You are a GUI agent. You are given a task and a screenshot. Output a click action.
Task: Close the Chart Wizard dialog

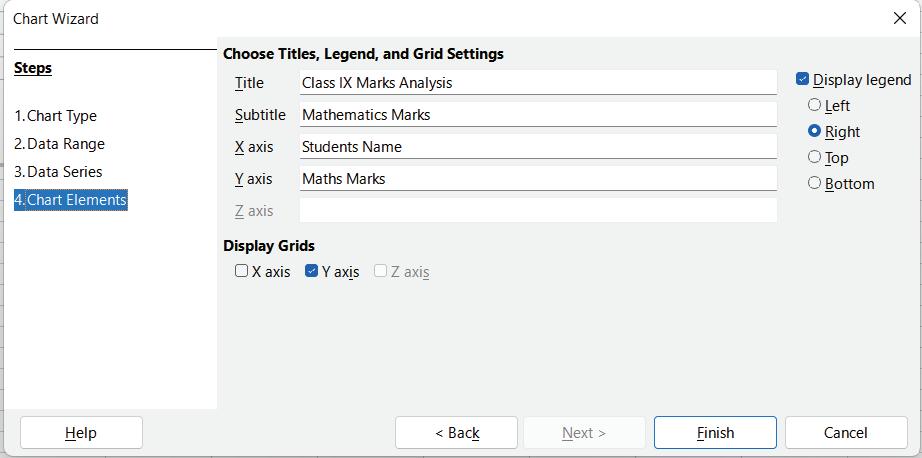point(899,18)
